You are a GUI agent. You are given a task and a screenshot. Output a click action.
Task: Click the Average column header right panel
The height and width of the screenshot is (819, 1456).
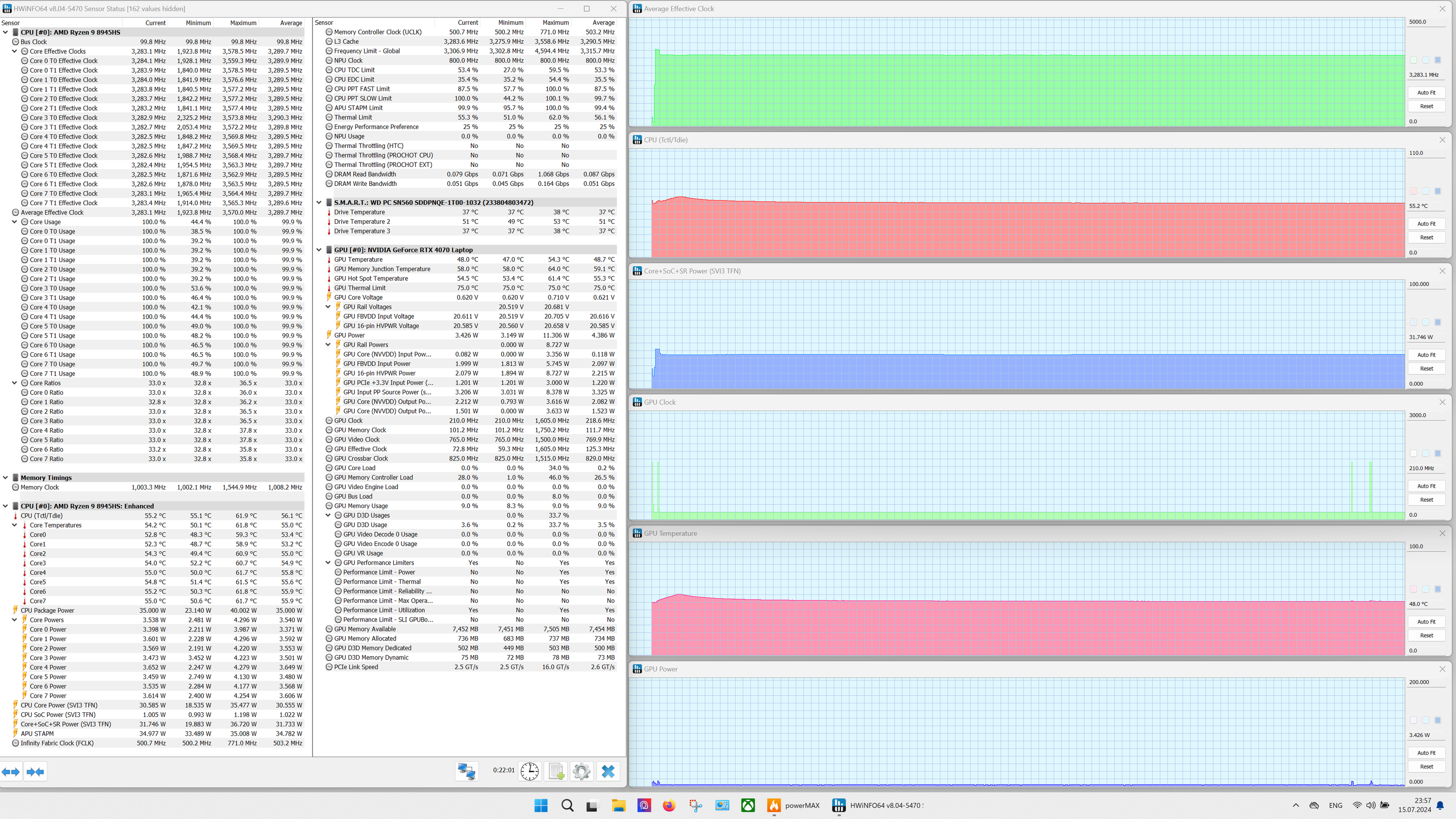coord(603,23)
